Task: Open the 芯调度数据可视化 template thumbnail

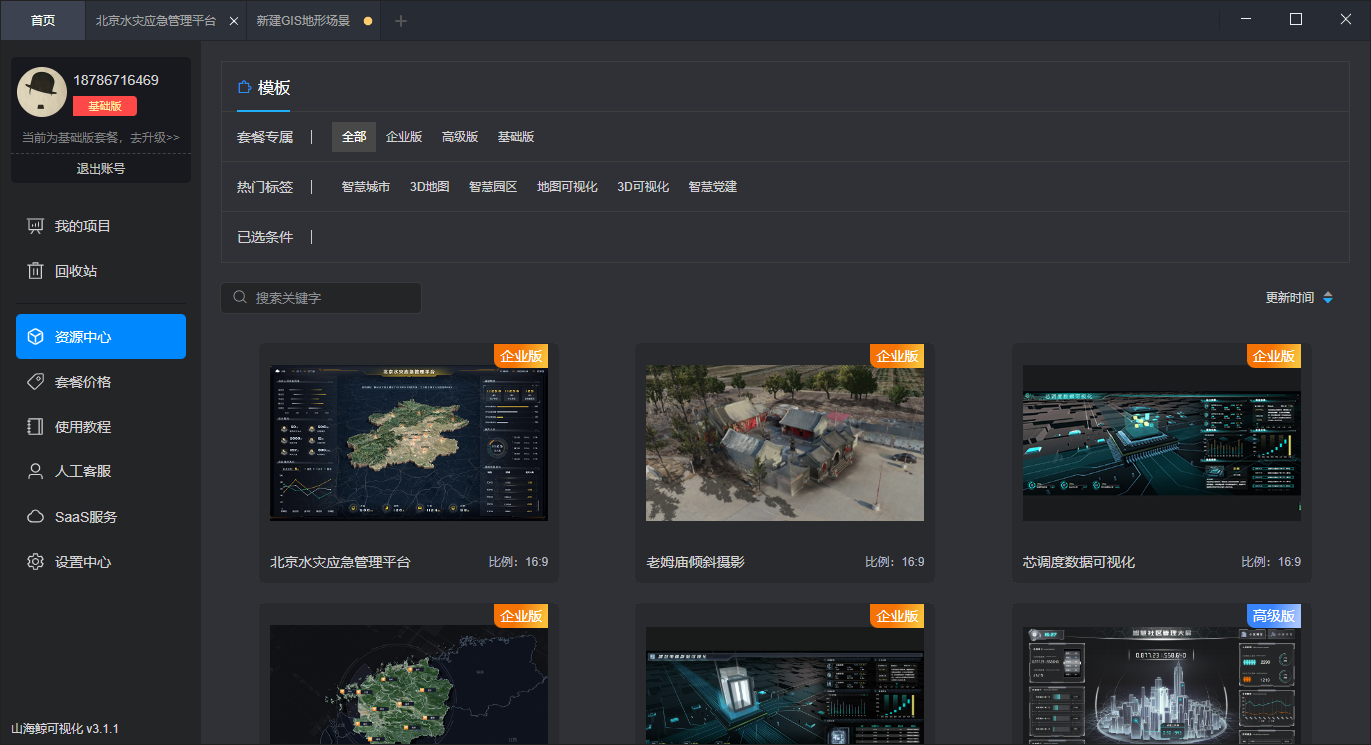Action: point(1162,443)
